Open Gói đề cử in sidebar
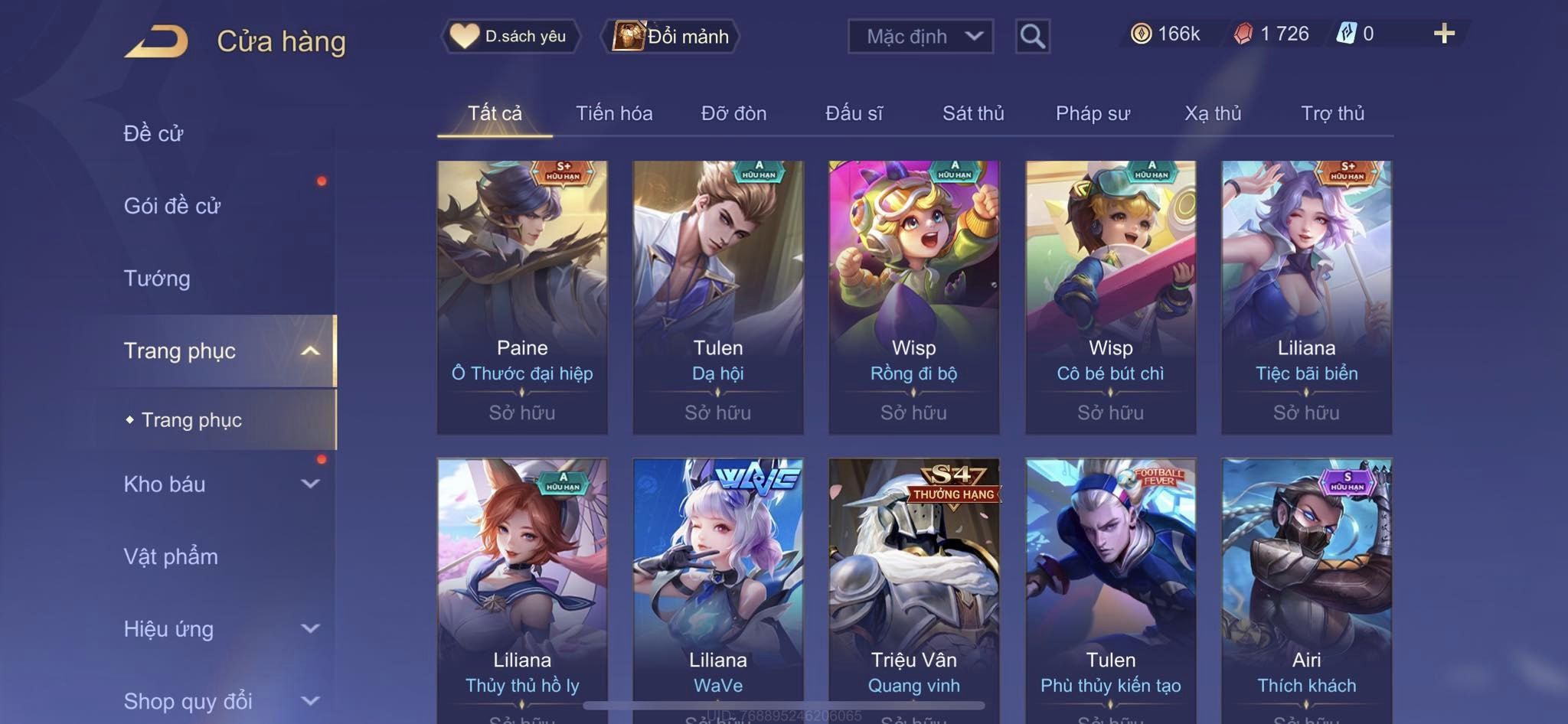 [x=172, y=206]
